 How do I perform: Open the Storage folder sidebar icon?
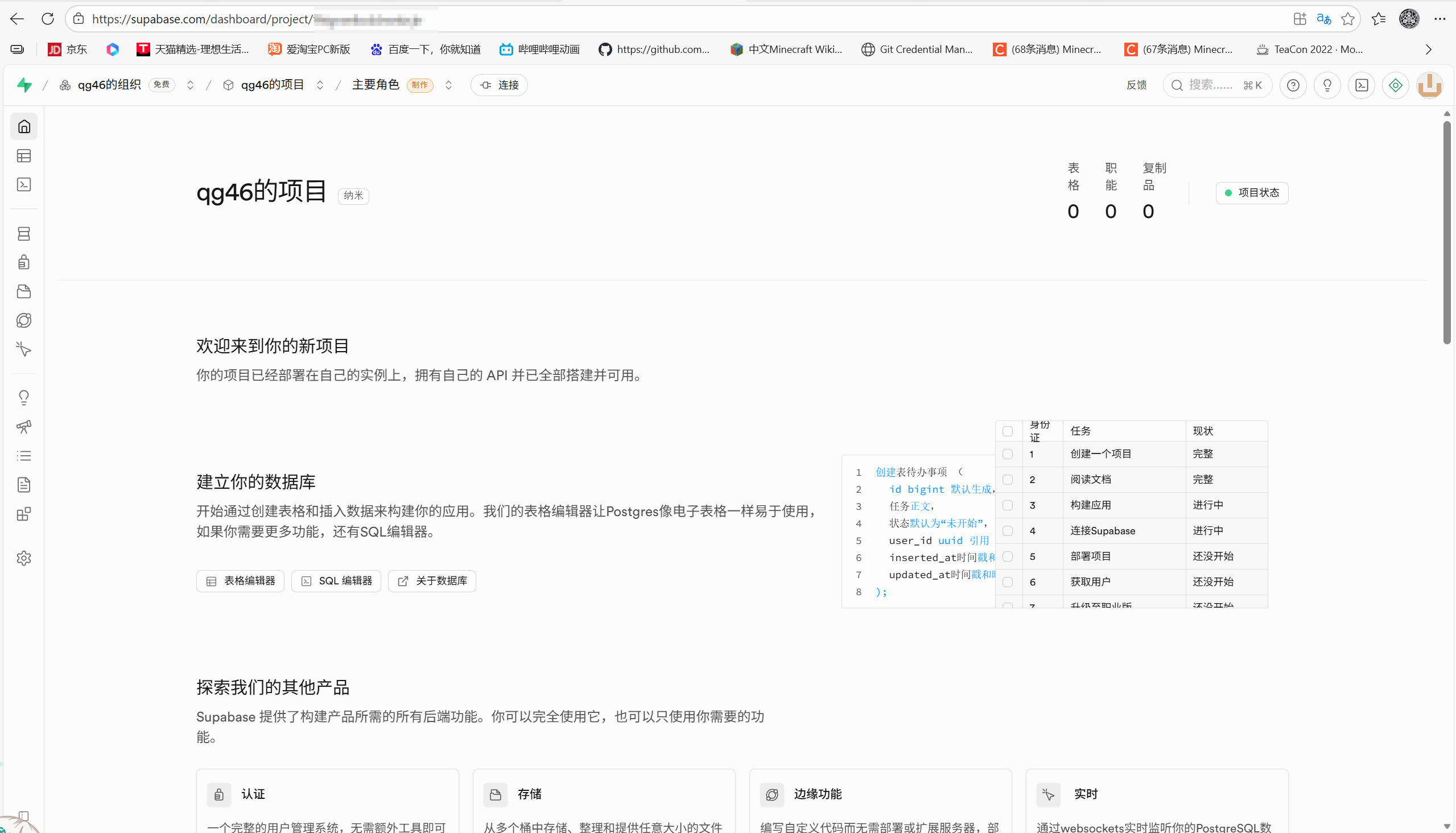(23, 291)
